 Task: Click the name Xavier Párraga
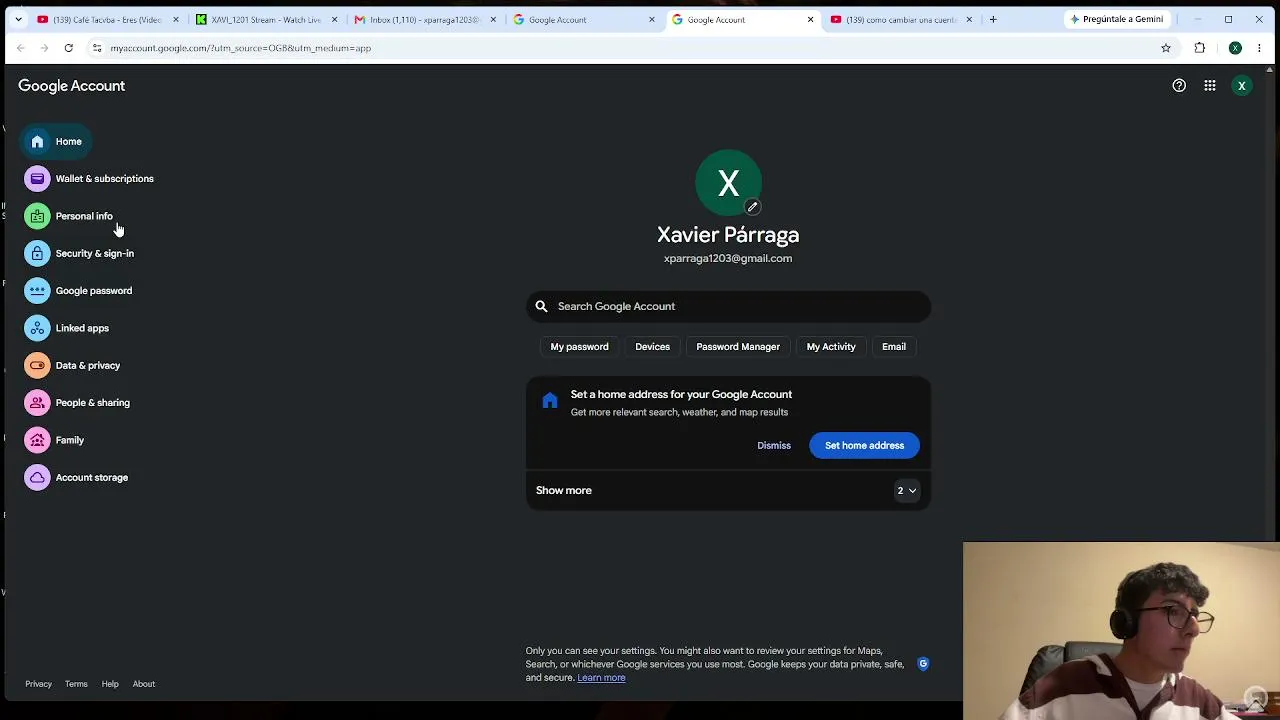tap(728, 235)
